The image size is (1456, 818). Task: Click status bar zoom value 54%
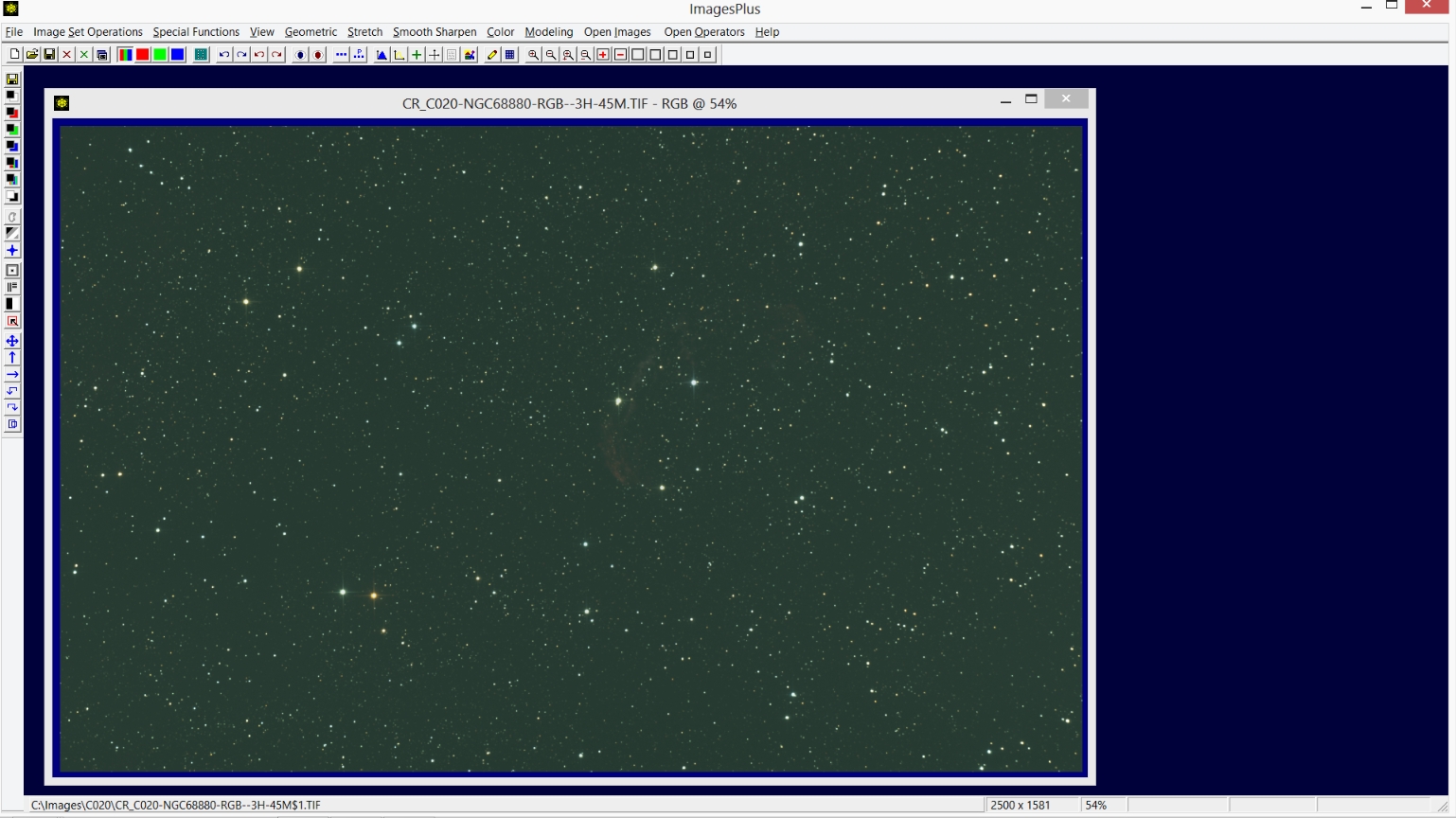[x=1095, y=805]
